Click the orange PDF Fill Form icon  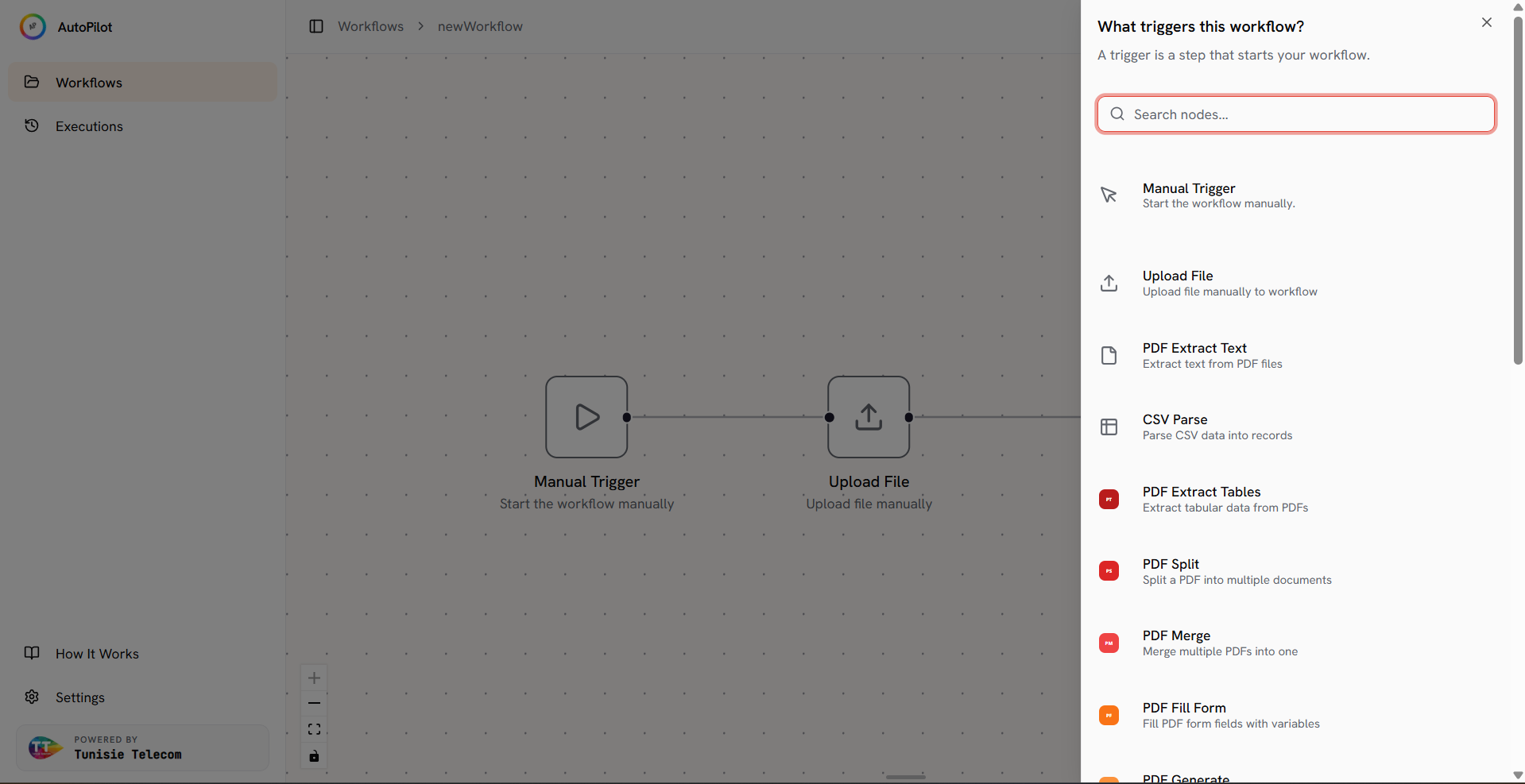(x=1109, y=715)
